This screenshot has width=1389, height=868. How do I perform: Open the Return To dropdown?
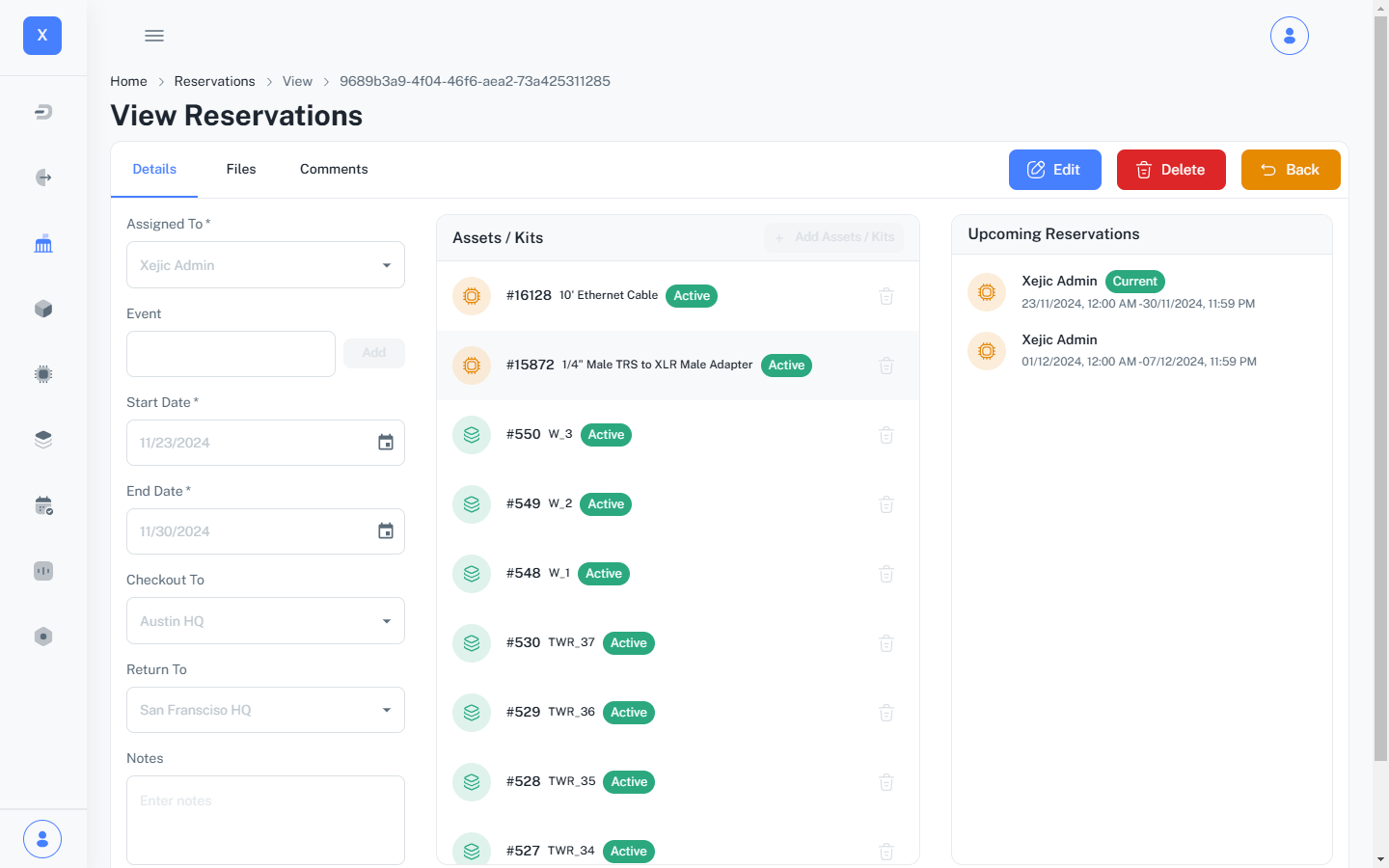pos(265,710)
